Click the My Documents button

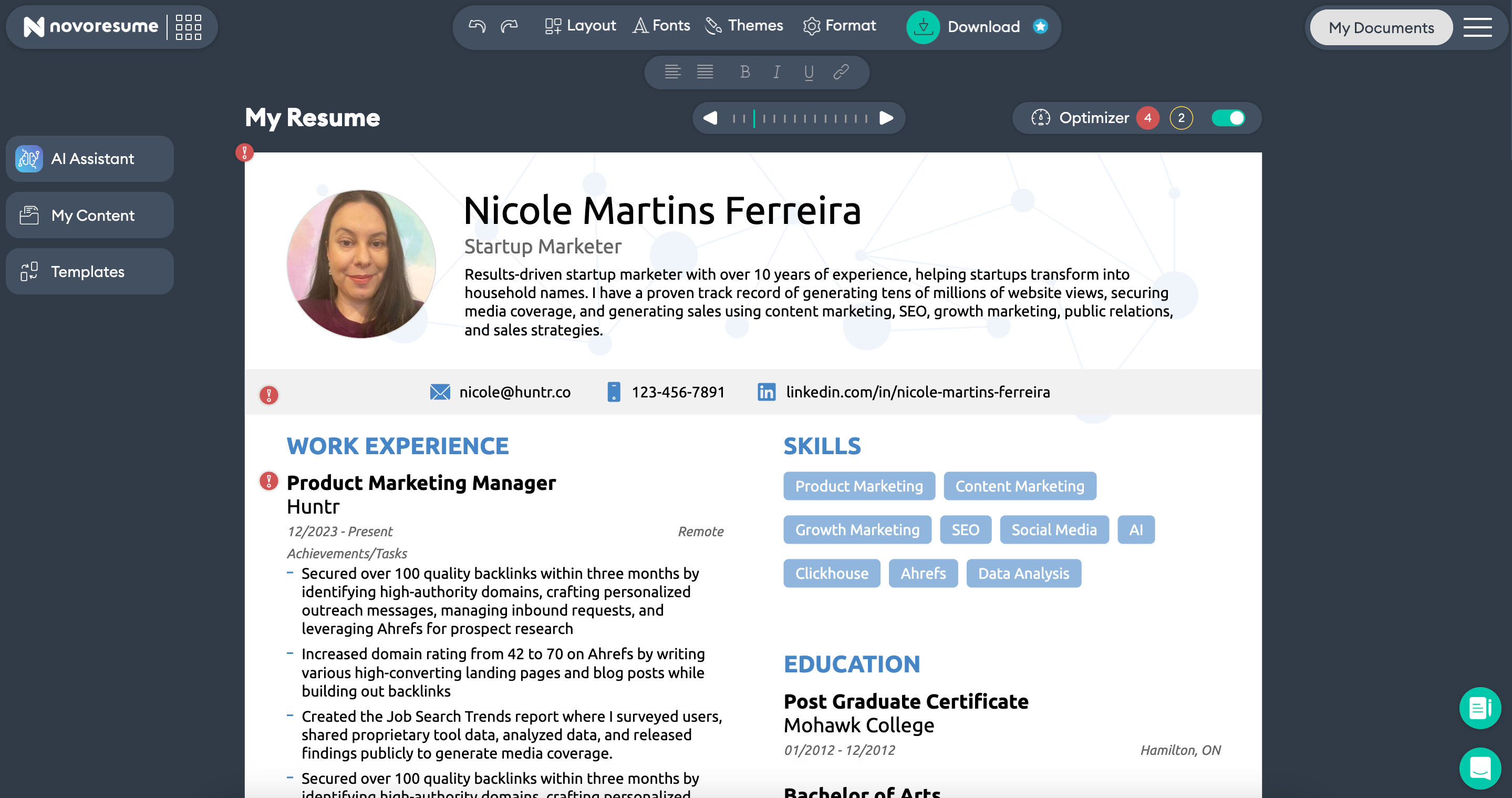click(1381, 27)
